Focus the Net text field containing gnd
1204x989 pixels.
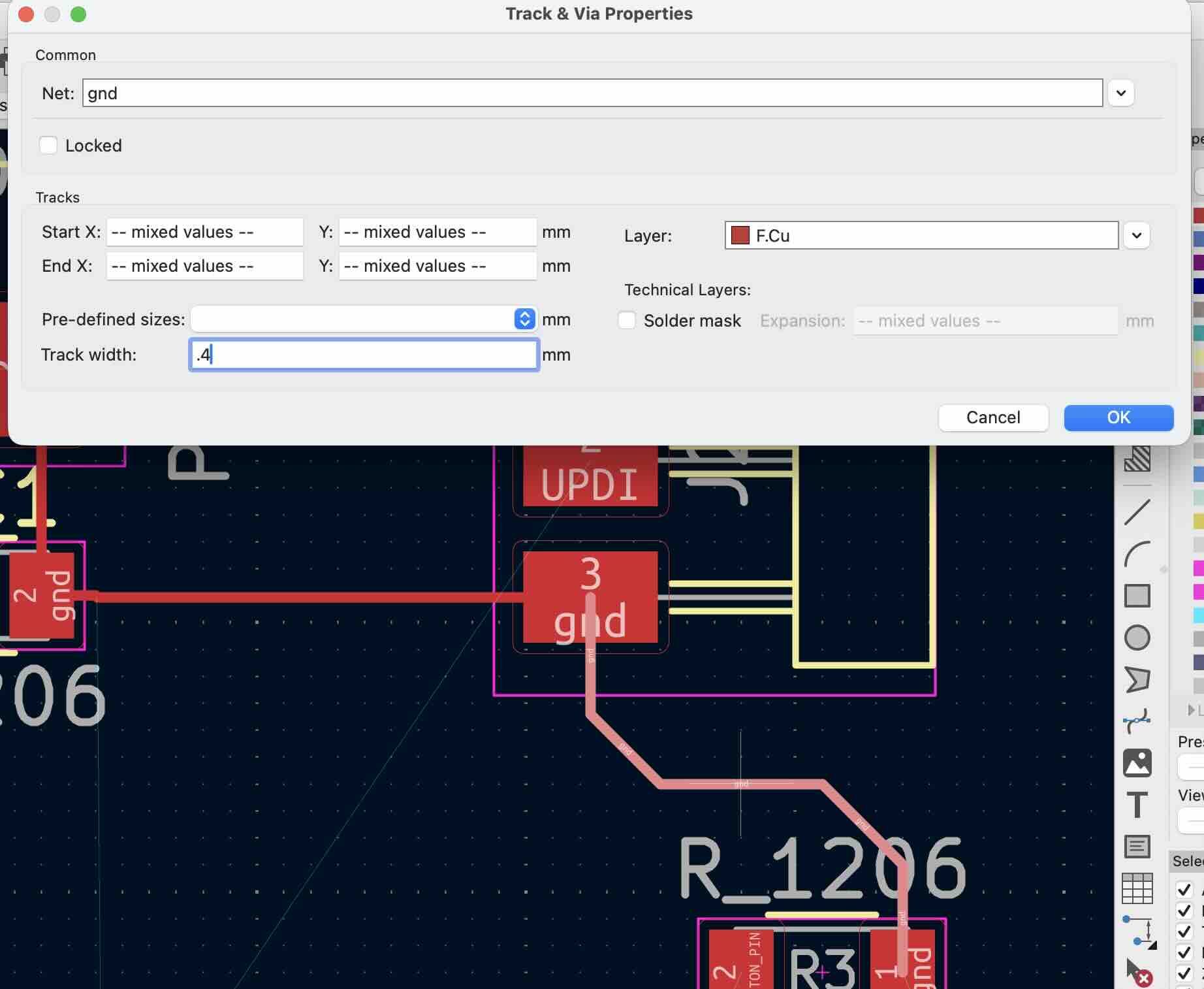coord(592,93)
